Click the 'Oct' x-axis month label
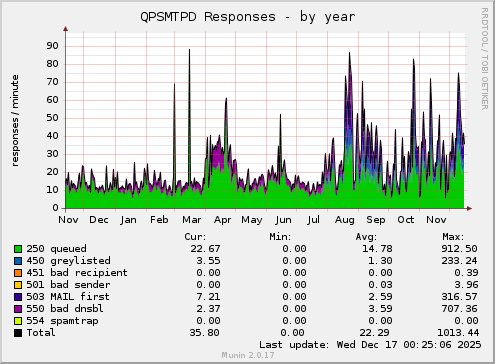The height and width of the screenshot is (364, 495). [406, 220]
